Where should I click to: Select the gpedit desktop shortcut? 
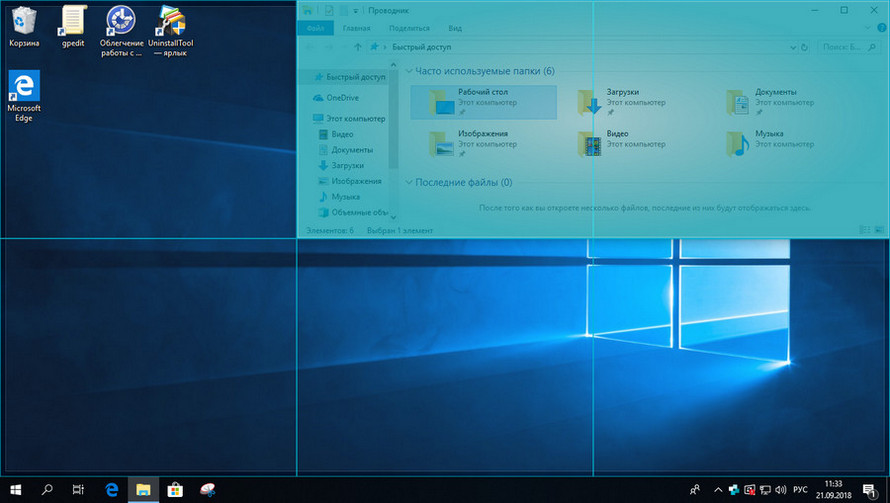click(x=72, y=22)
